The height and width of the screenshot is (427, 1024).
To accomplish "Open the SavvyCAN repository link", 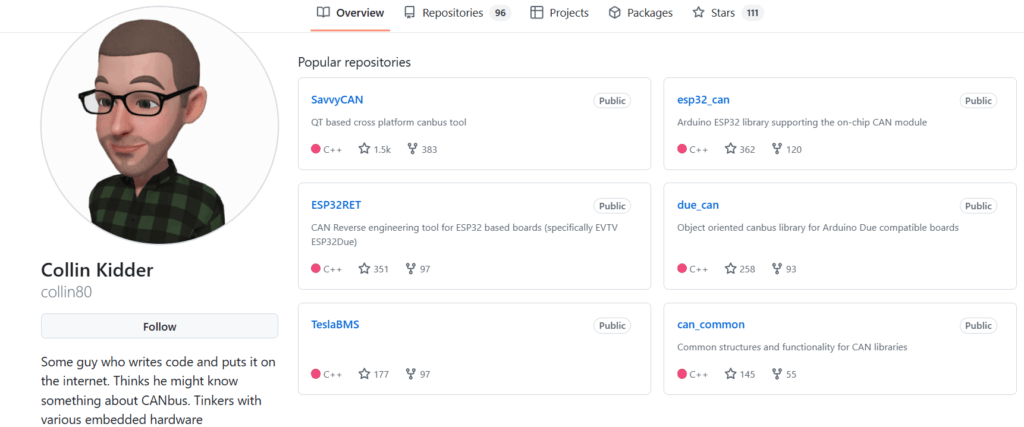I will [336, 100].
